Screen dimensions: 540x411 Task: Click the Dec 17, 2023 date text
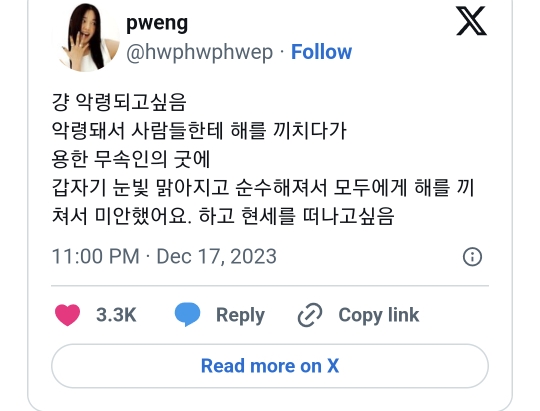click(217, 257)
